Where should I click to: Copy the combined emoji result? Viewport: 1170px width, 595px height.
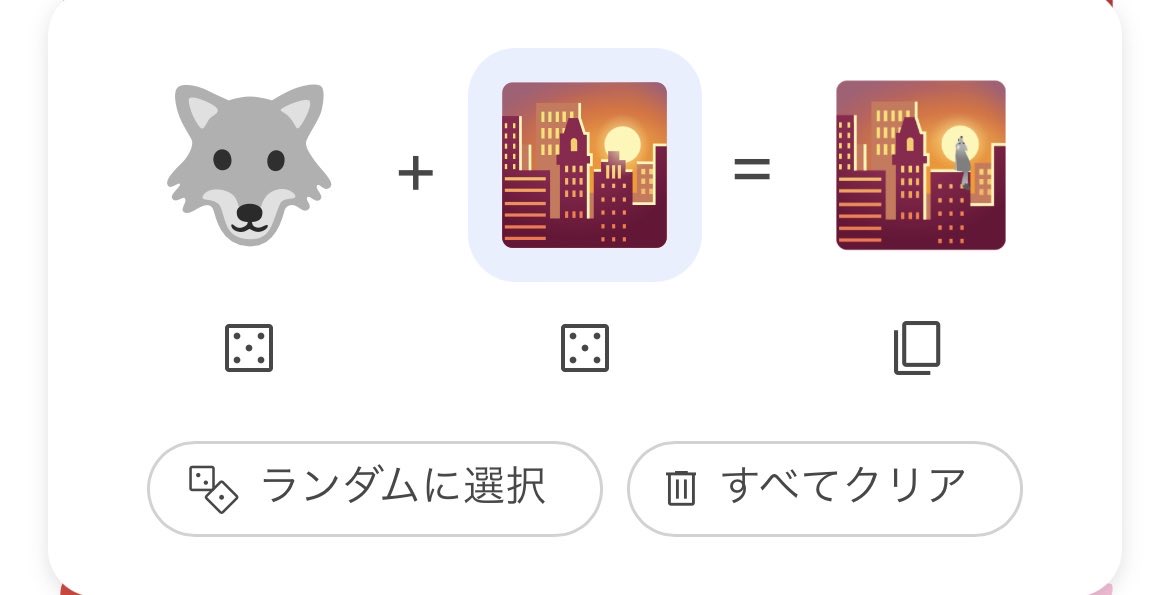(917, 348)
